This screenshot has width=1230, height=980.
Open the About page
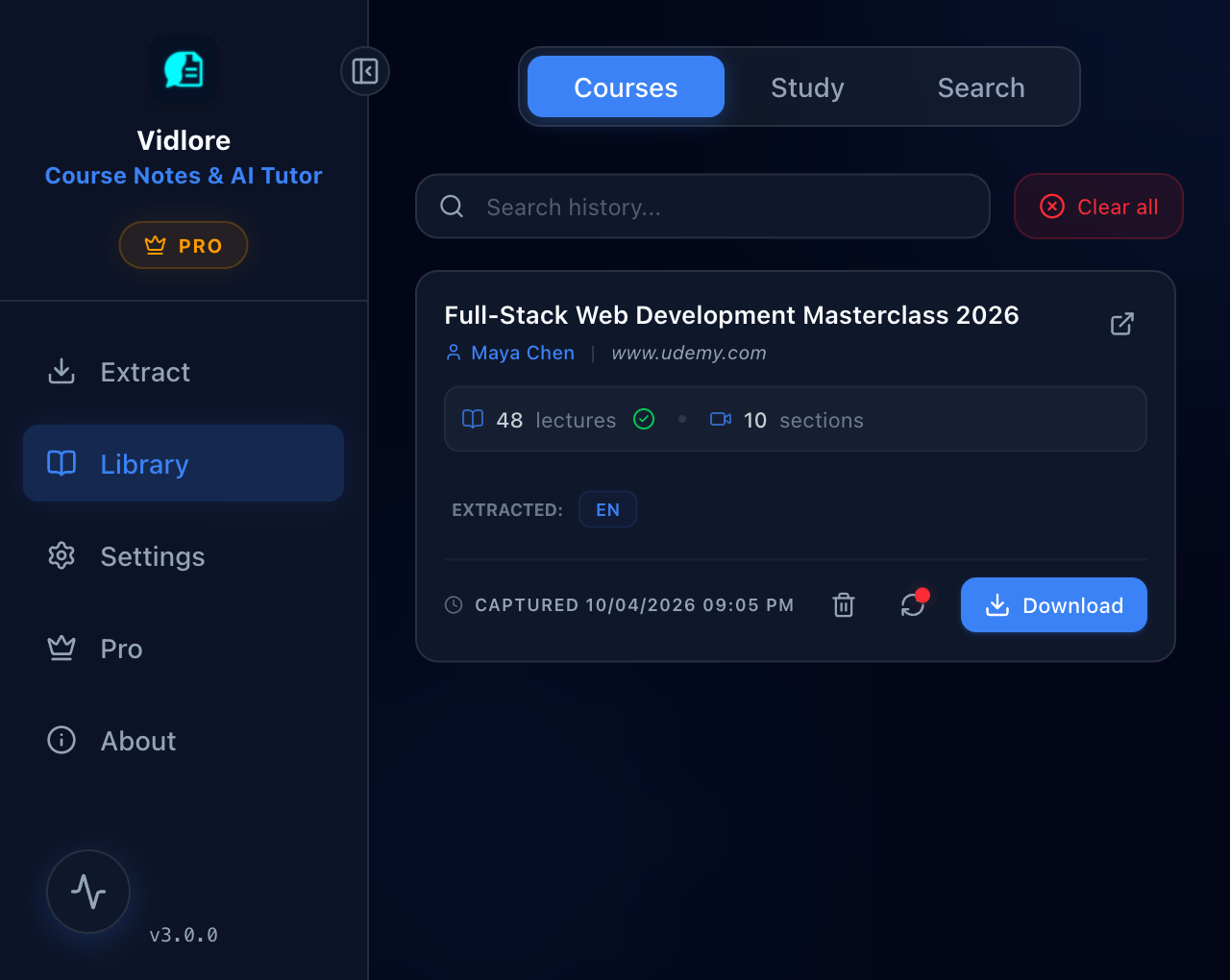[184, 740]
